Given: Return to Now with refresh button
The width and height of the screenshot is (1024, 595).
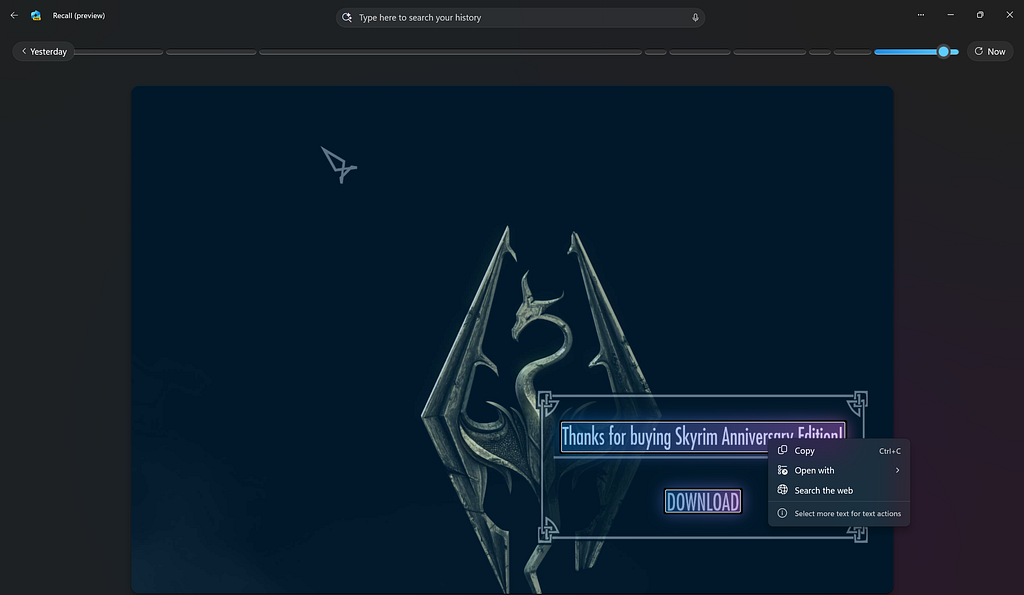Looking at the screenshot, I should click(x=990, y=52).
